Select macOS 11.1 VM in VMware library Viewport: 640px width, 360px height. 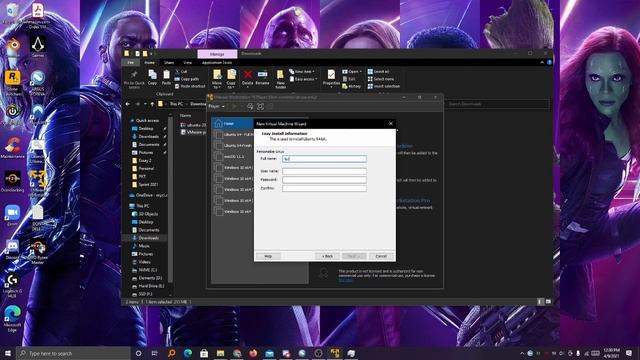tap(233, 156)
